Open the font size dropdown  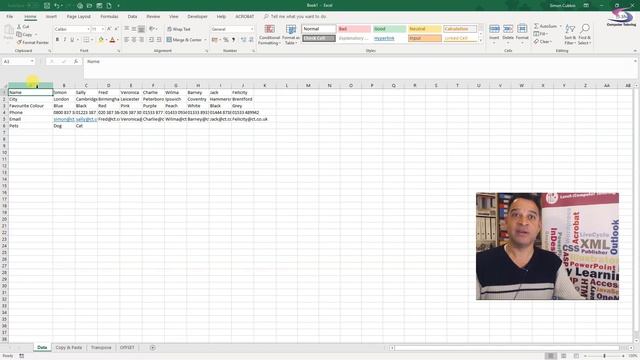103,29
